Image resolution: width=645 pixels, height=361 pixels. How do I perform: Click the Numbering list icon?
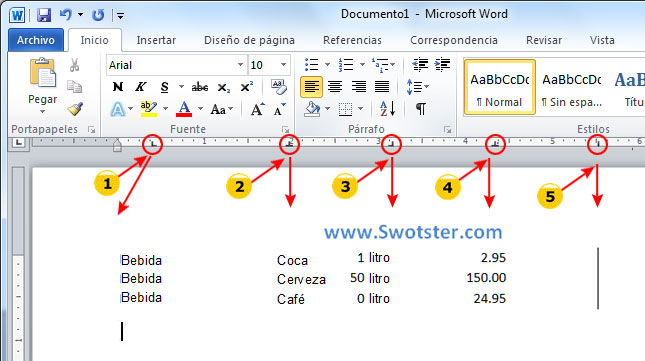[x=346, y=65]
